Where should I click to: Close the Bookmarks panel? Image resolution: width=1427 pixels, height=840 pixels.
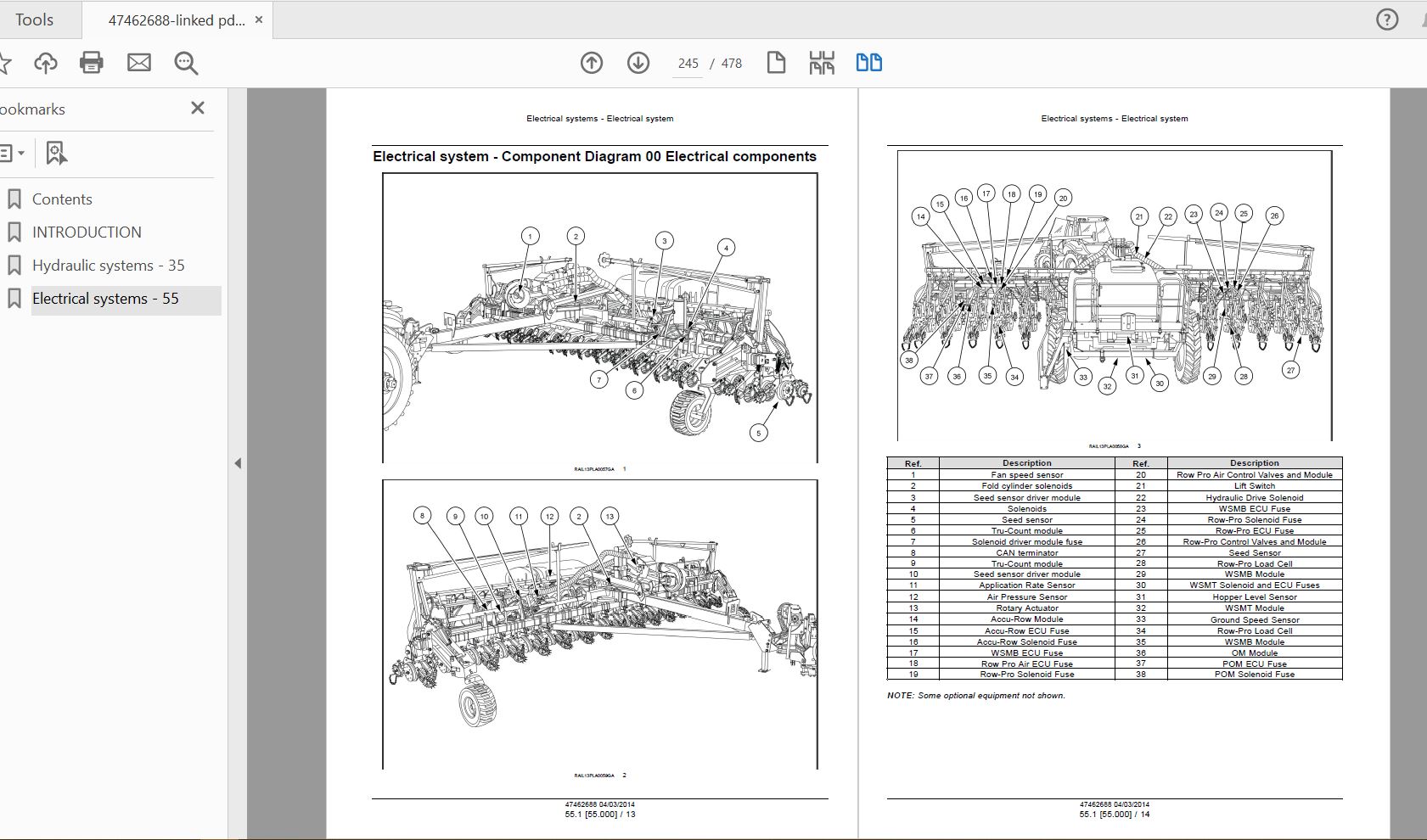(198, 108)
